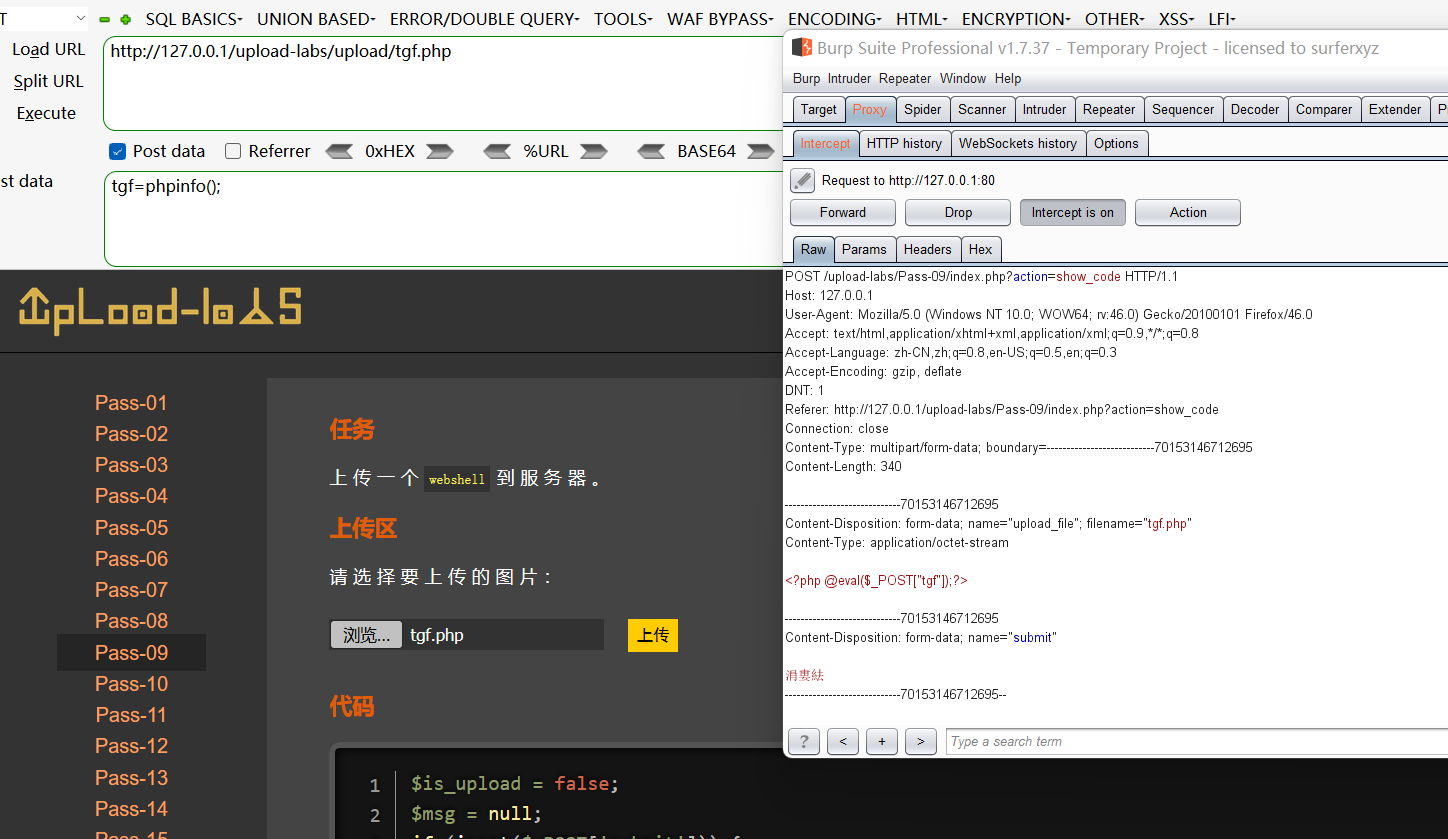Click Split URL in HackBar
Viewport: 1448px width, 839px height.
click(48, 81)
